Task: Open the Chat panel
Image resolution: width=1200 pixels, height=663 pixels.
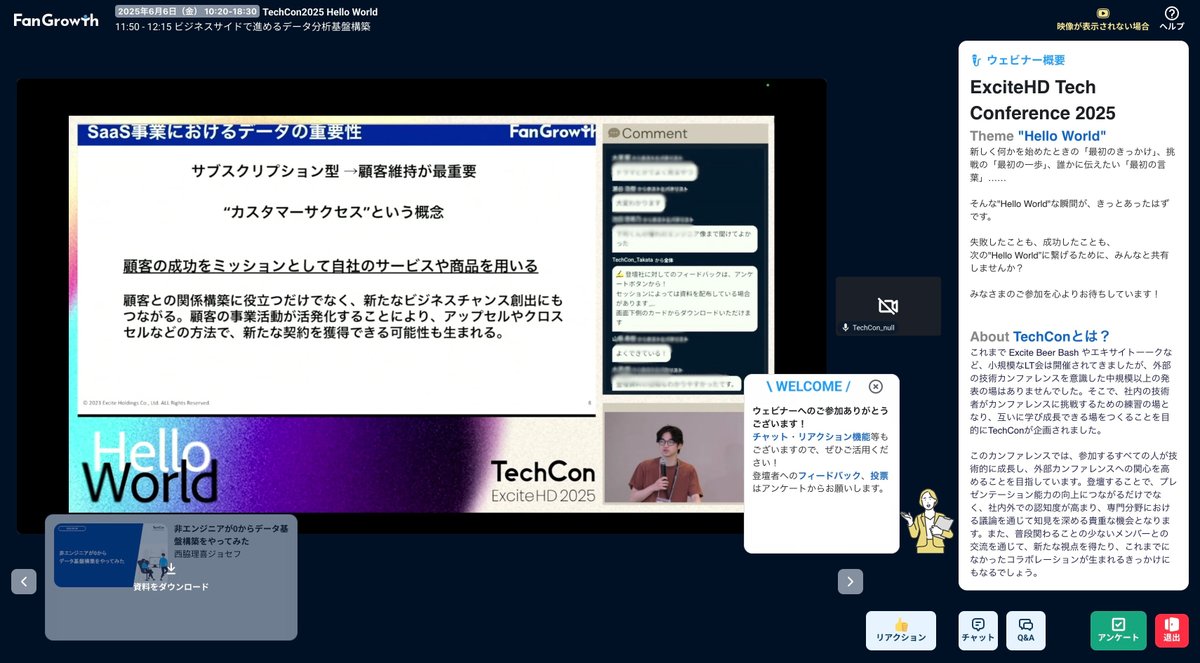Action: coord(978,631)
